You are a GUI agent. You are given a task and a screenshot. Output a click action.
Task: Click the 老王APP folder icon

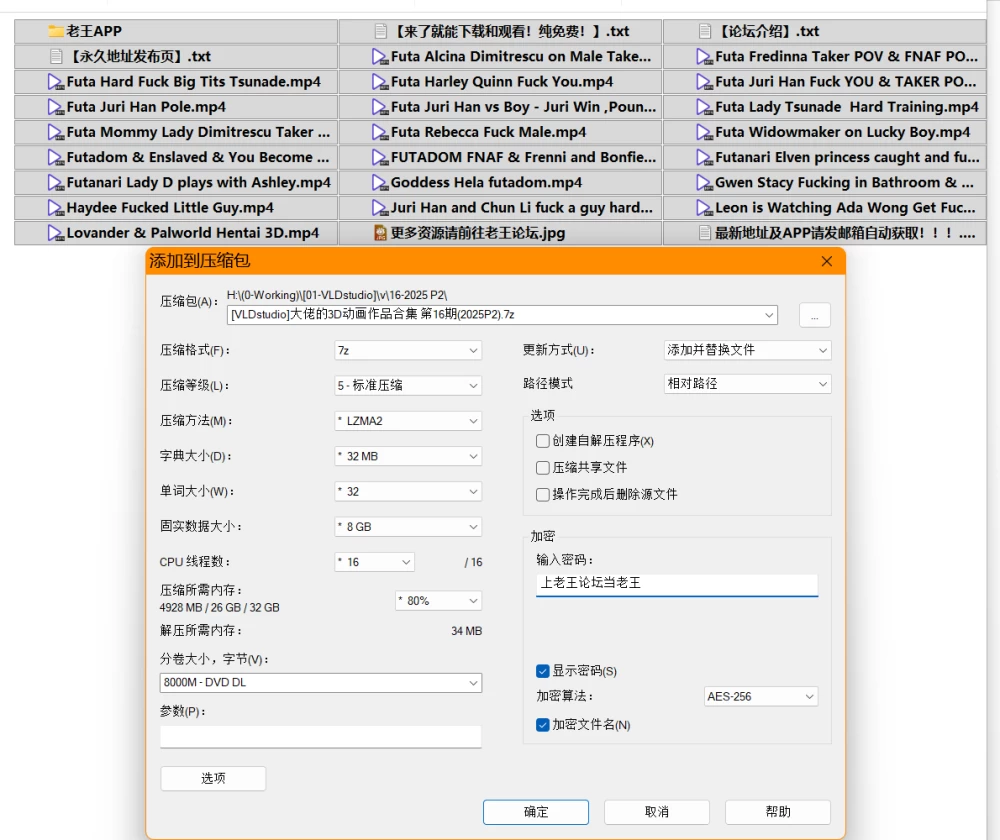56,31
